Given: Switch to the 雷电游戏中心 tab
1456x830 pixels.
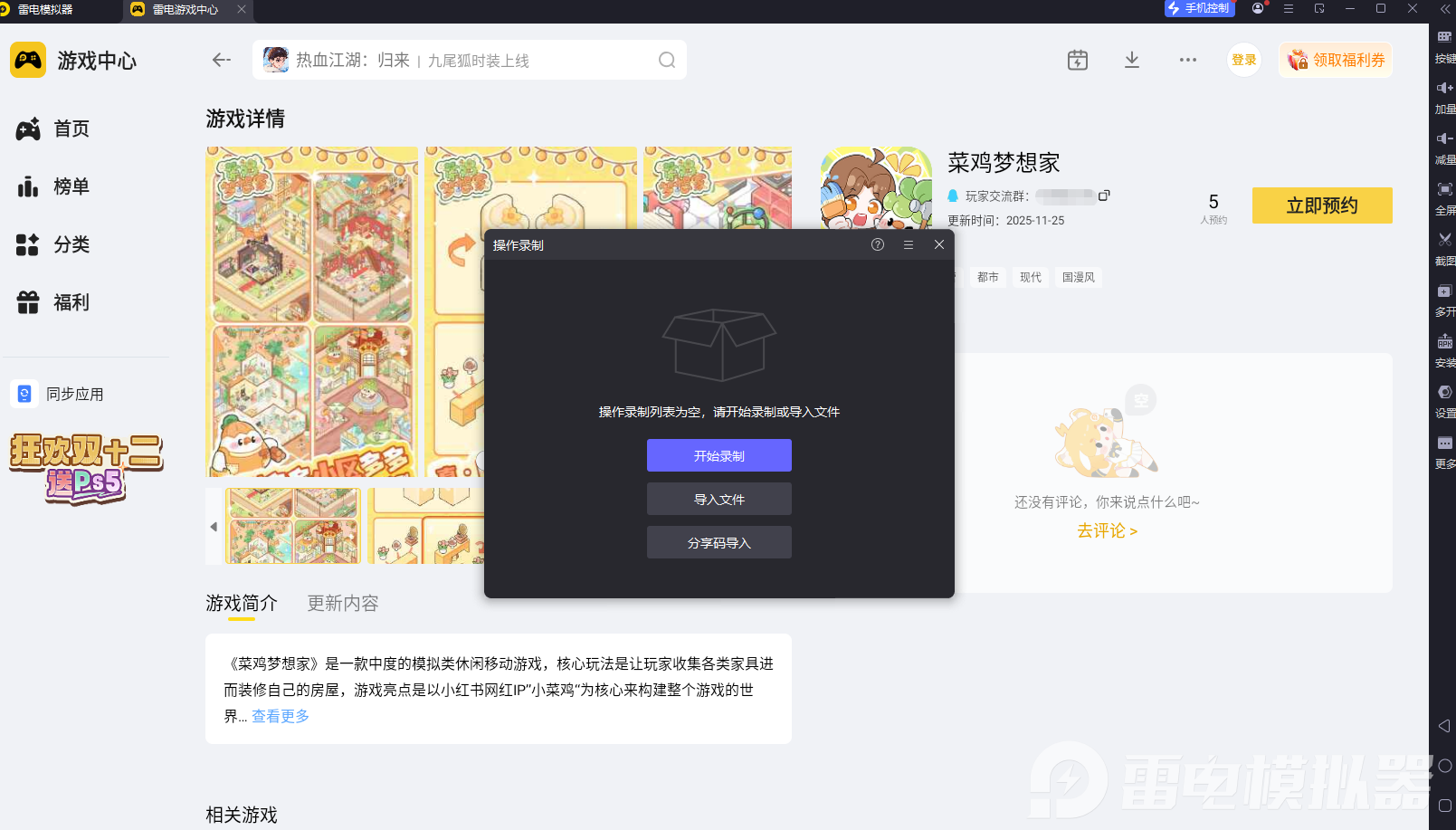Looking at the screenshot, I should coord(186,12).
